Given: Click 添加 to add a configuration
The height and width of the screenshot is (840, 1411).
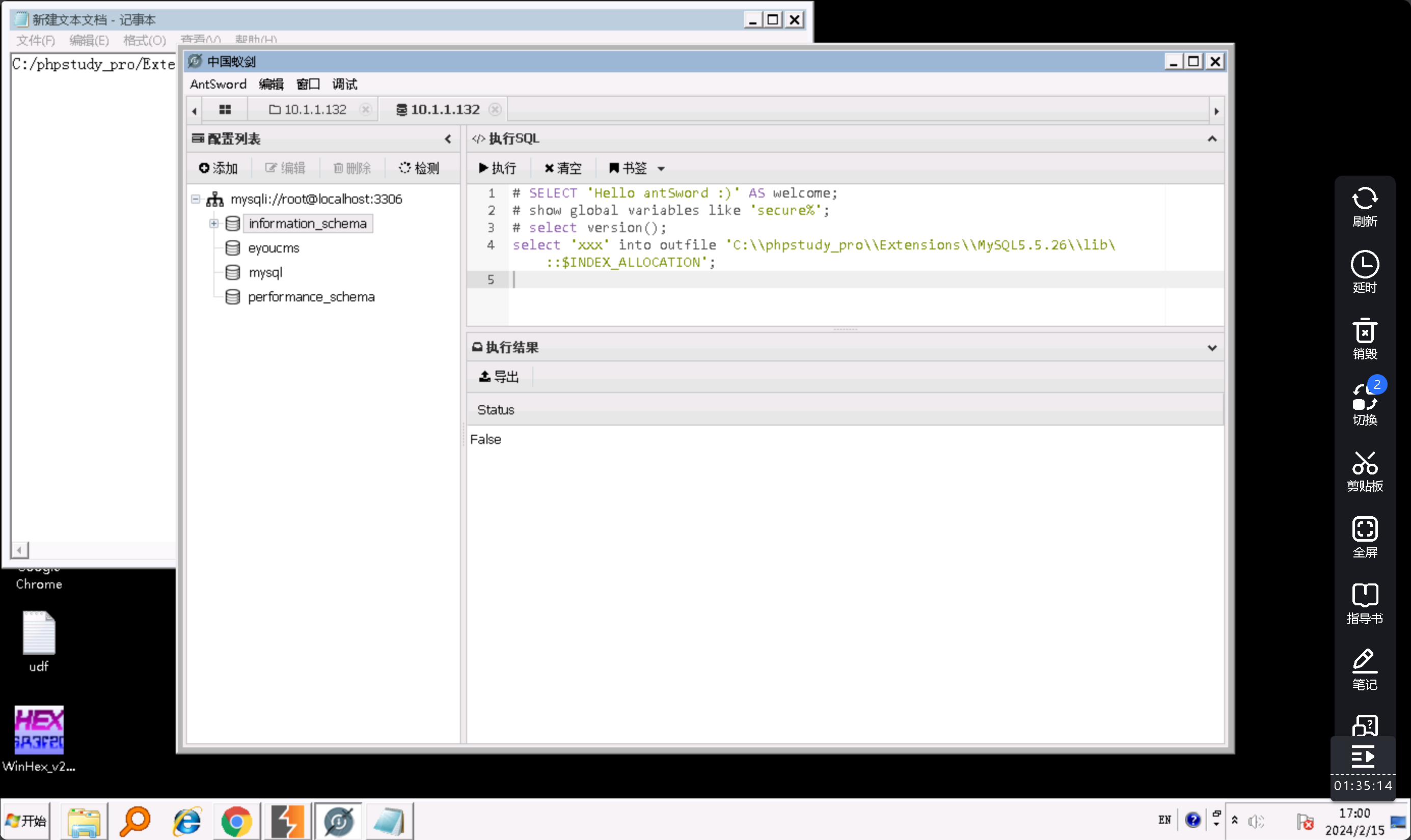Looking at the screenshot, I should (218, 168).
